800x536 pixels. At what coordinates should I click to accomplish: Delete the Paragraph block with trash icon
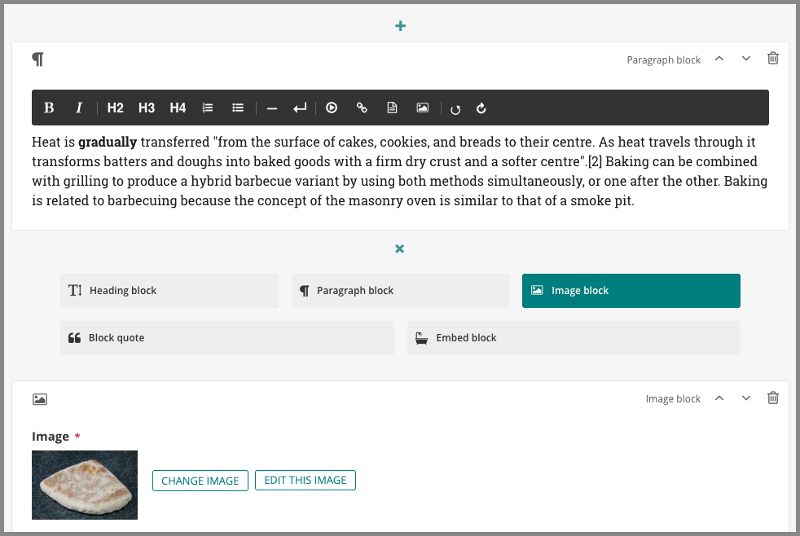pyautogui.click(x=773, y=59)
